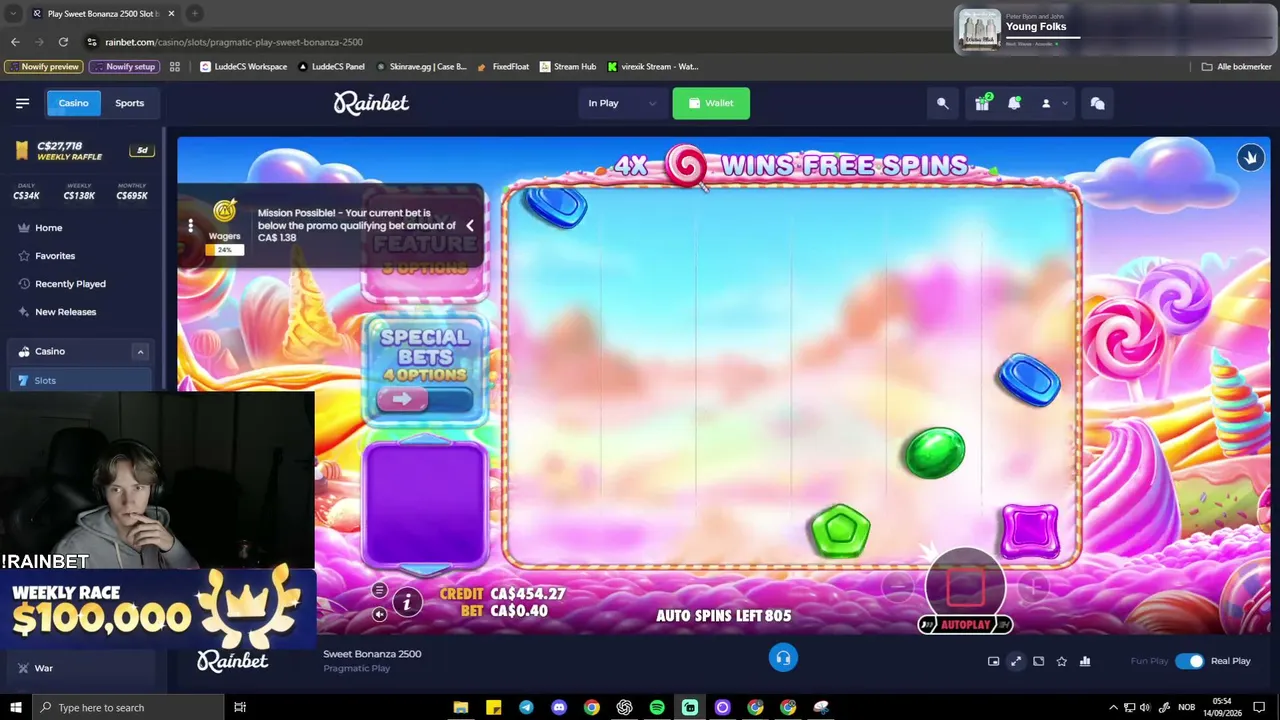This screenshot has width=1280, height=720.
Task: Toggle Fun Play / Real Play switch
Action: click(x=1189, y=661)
